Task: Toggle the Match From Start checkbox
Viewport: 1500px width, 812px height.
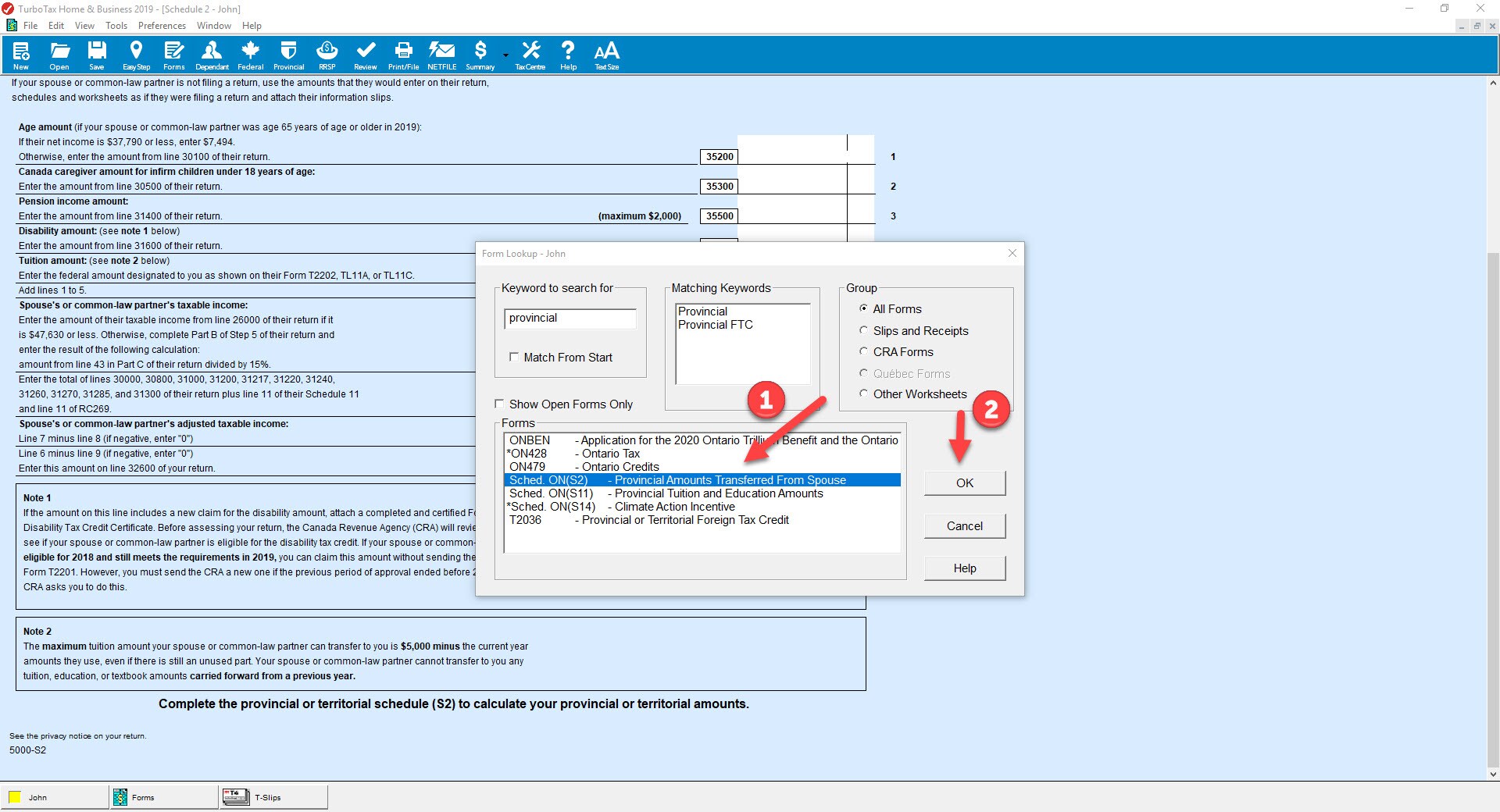Action: tap(514, 357)
